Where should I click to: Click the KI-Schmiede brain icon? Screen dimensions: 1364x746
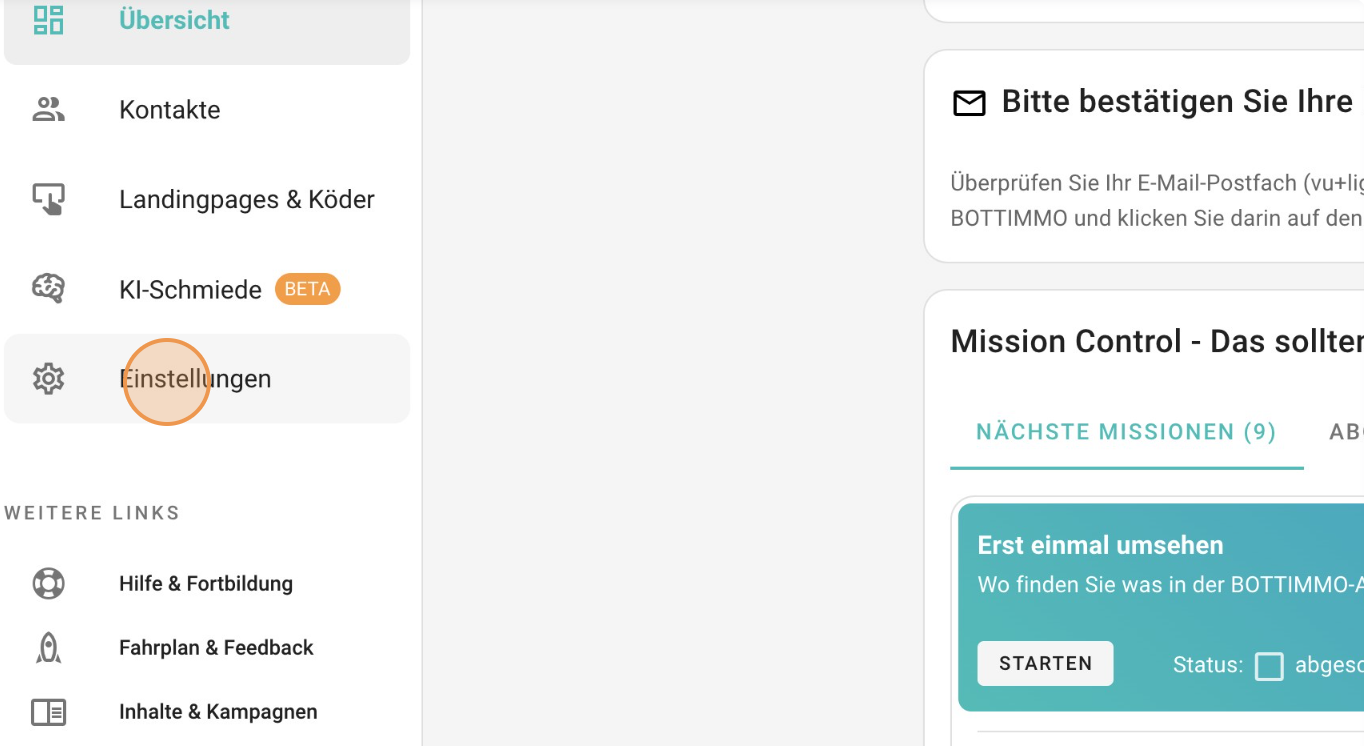tap(48, 289)
